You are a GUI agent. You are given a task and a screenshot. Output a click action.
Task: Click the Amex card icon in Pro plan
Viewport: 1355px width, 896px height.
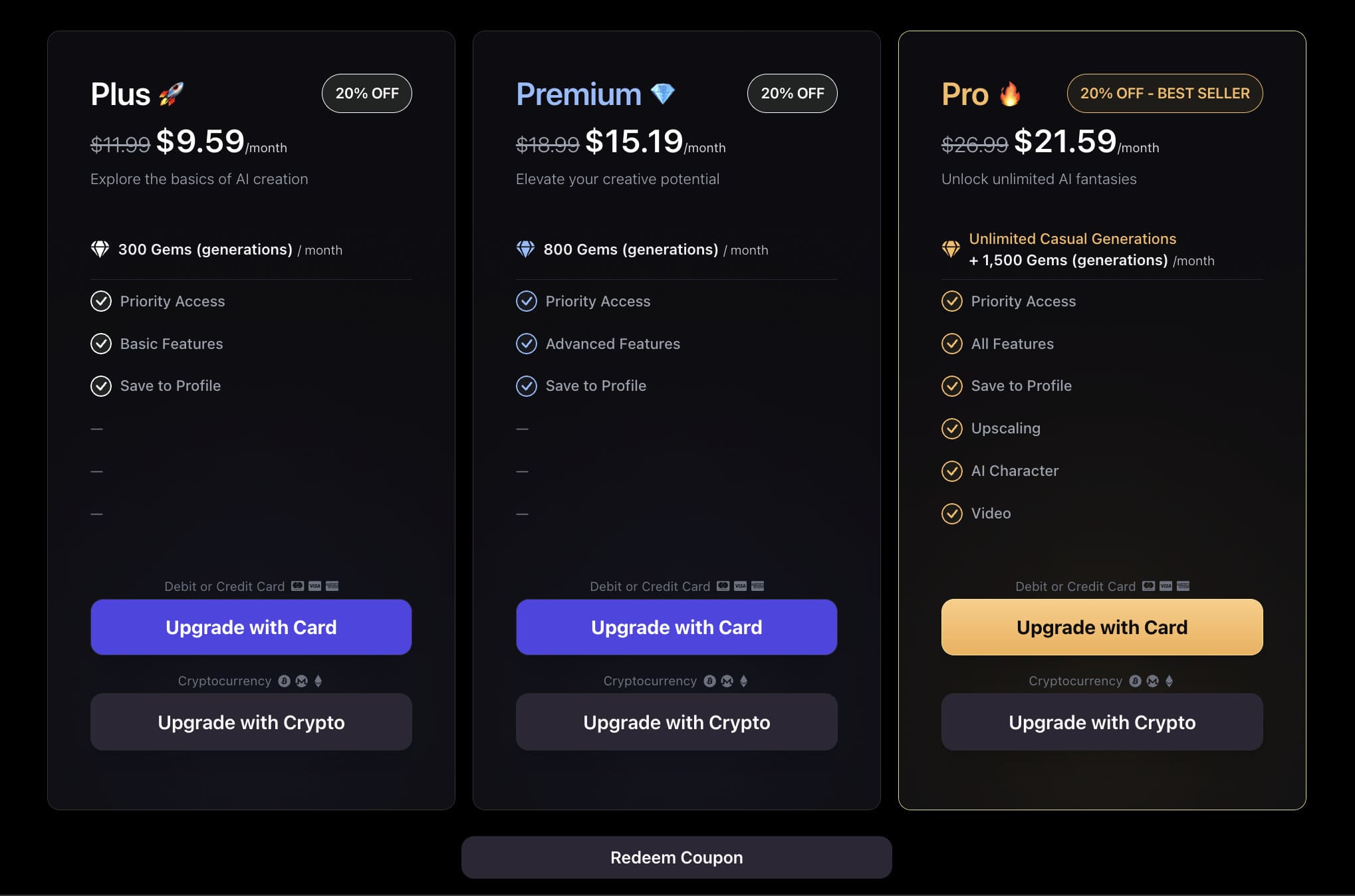(x=1183, y=586)
